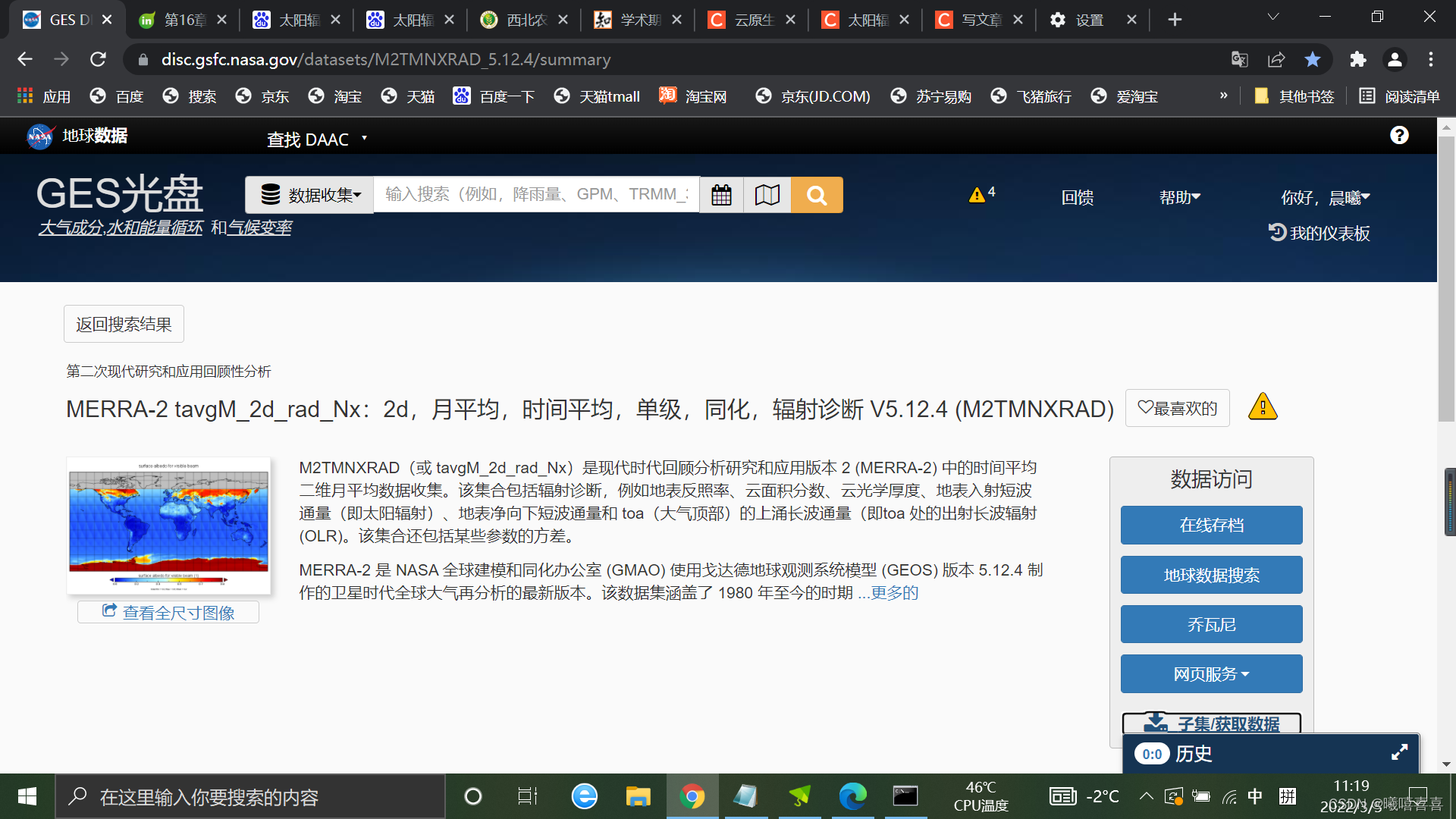The image size is (1456, 819).
Task: Share this page via address bar icon
Action: point(1276,59)
